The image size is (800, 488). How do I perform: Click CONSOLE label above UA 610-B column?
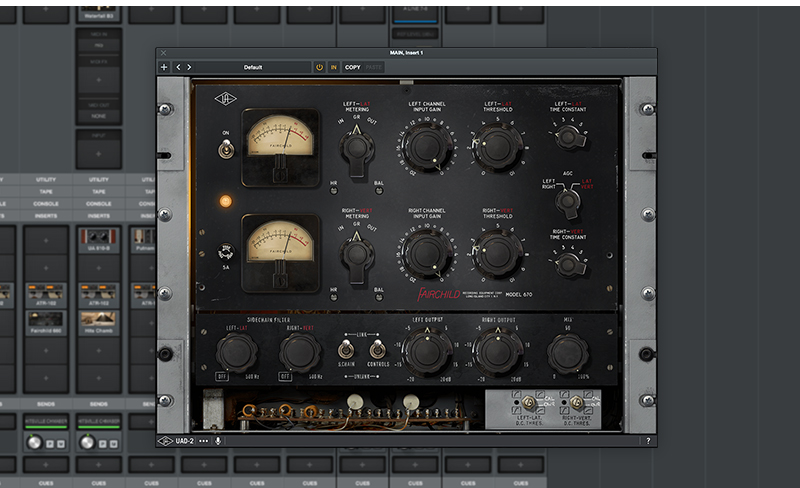98,204
